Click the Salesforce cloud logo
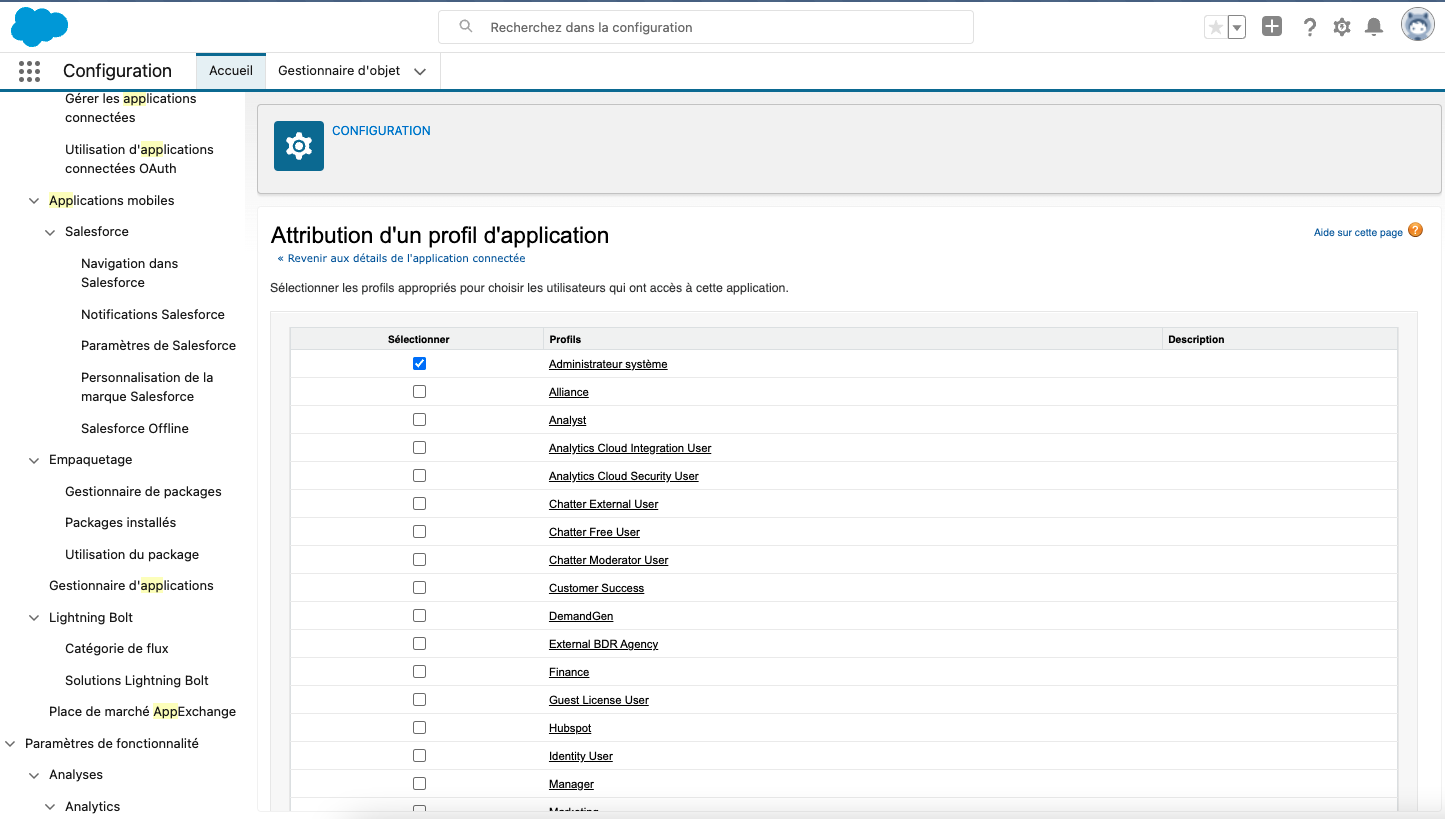The height and width of the screenshot is (819, 1445). [x=39, y=27]
